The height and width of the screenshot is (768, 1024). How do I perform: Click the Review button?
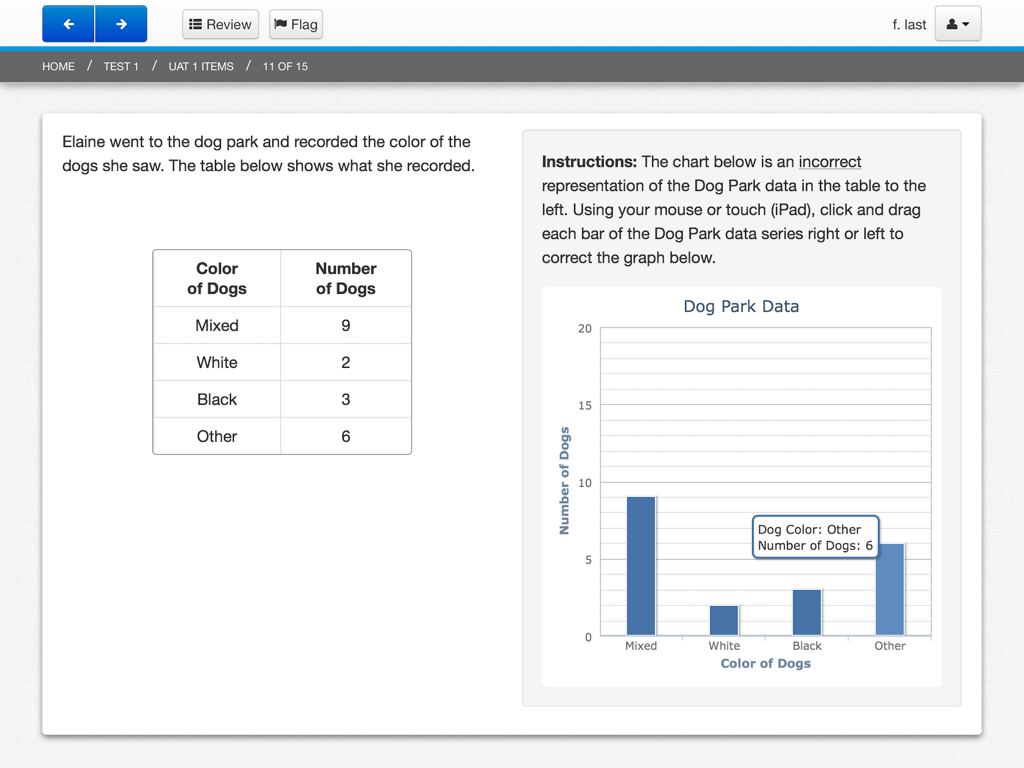click(x=220, y=24)
